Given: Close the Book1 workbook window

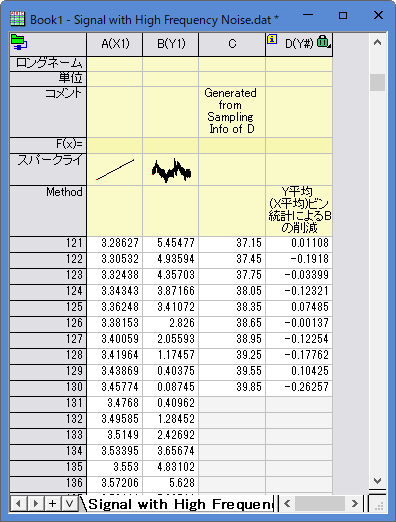Looking at the screenshot, I should pyautogui.click(x=378, y=15).
